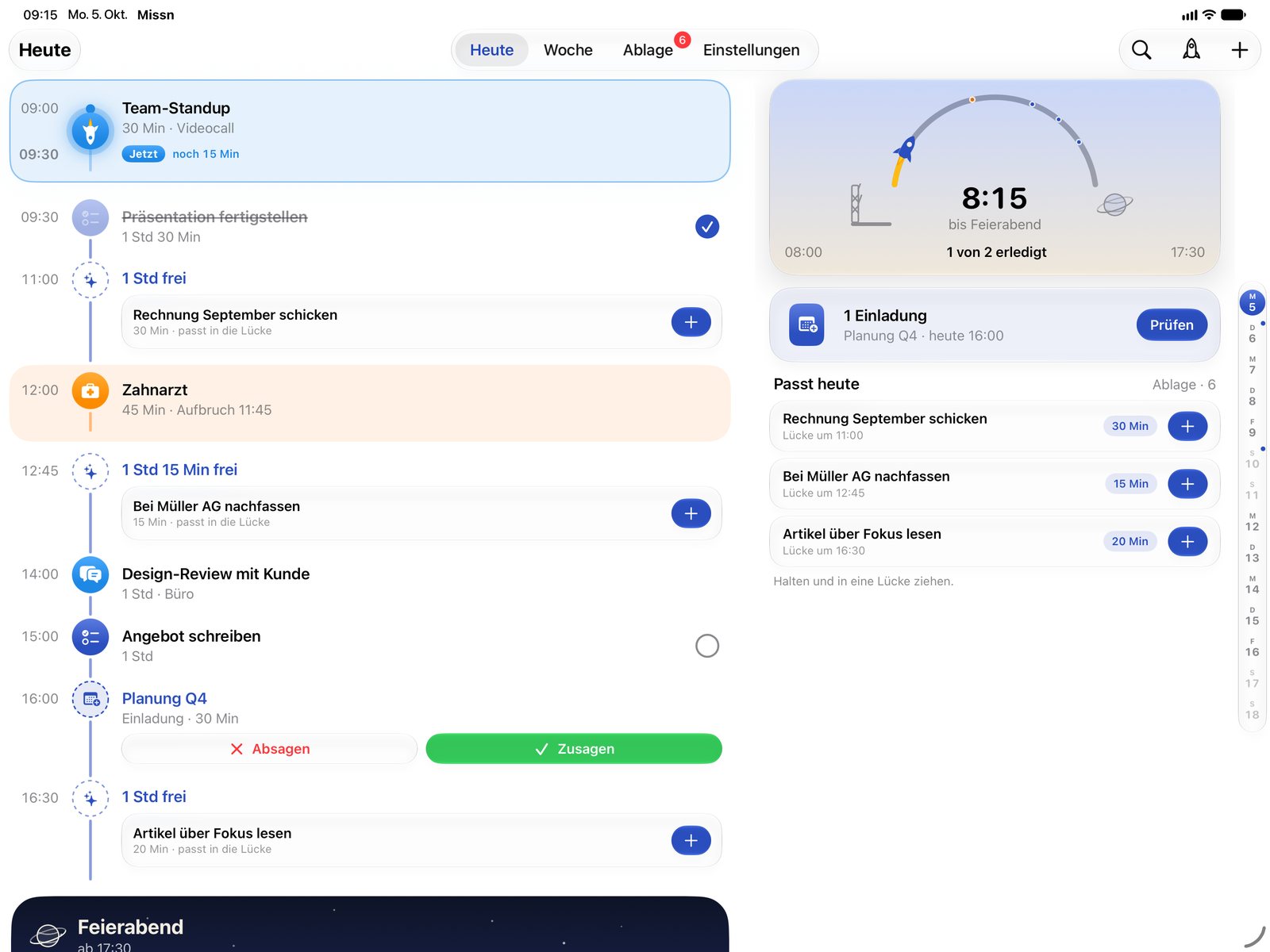Tap the orange Zahnarzt medical kit icon
Screen dimensions: 1270x952
90,391
